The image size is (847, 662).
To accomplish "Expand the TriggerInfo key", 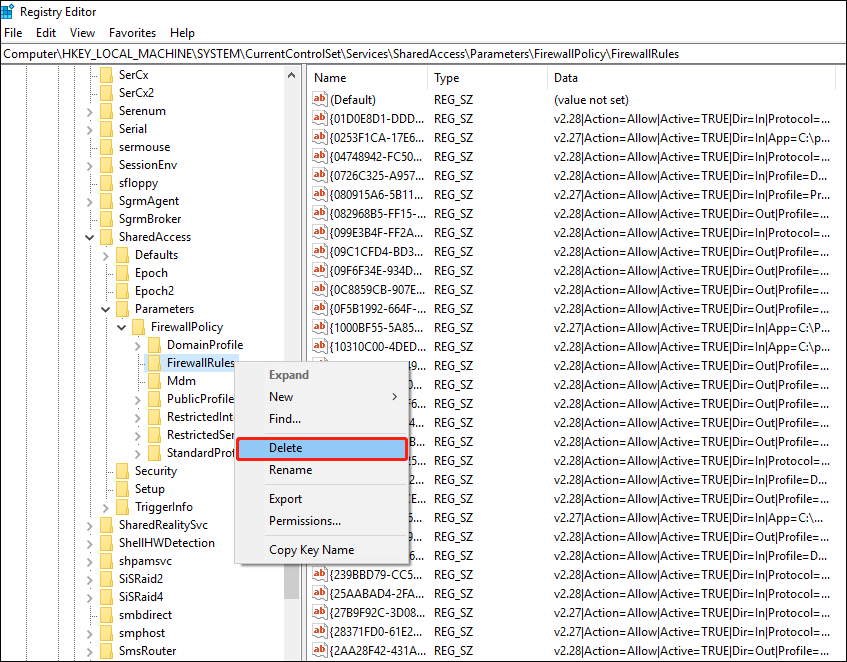I will tap(105, 506).
